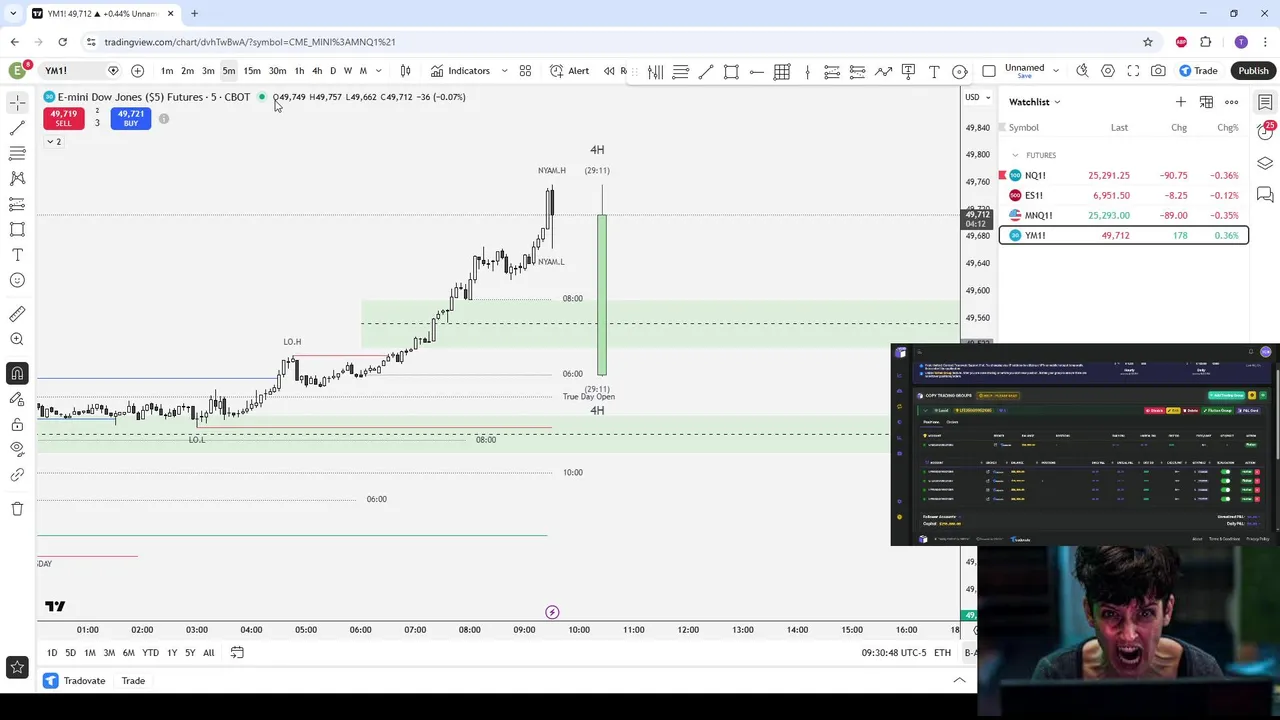Screen dimensions: 1280x720
Task: Set the chart range to YTD
Action: coord(150,653)
